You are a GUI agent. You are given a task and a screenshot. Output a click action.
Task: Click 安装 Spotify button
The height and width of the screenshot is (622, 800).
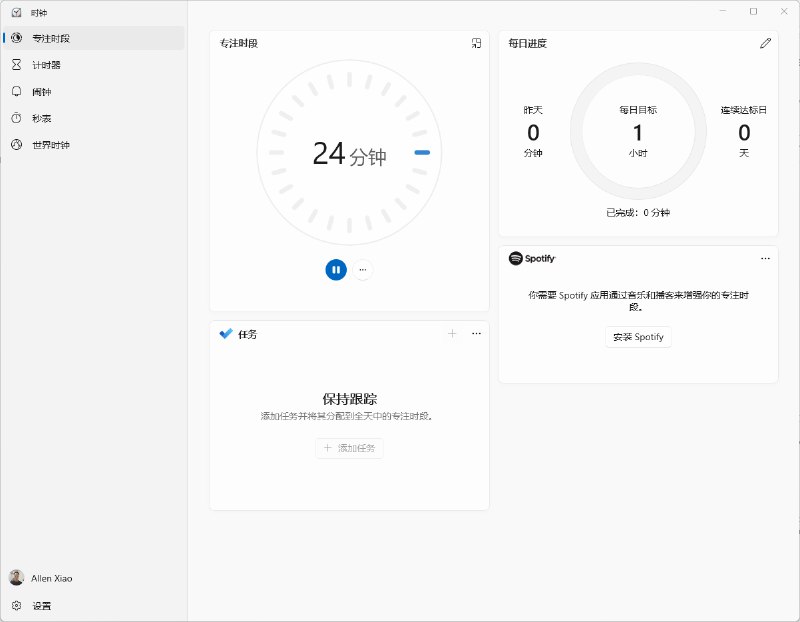pos(638,337)
